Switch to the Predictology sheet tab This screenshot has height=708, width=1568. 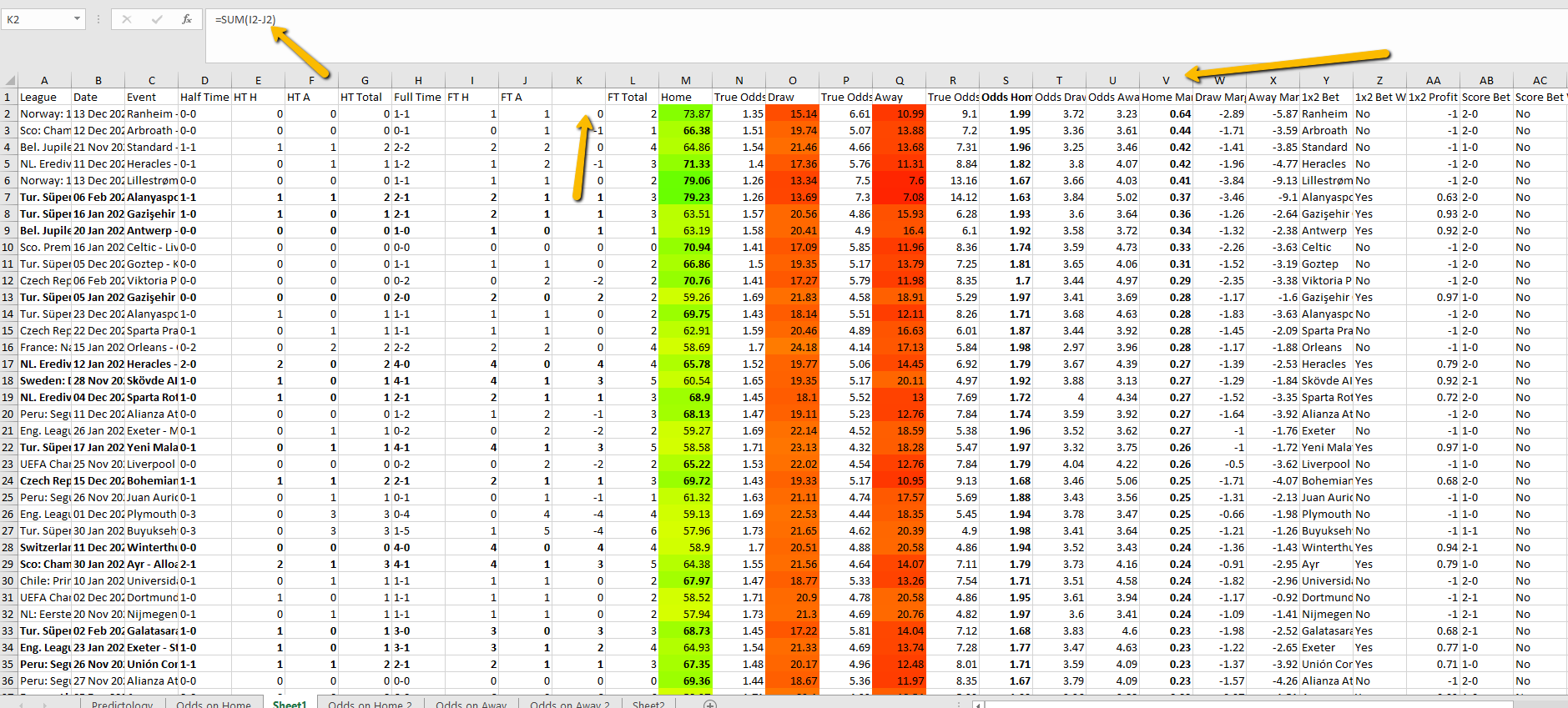point(122,703)
